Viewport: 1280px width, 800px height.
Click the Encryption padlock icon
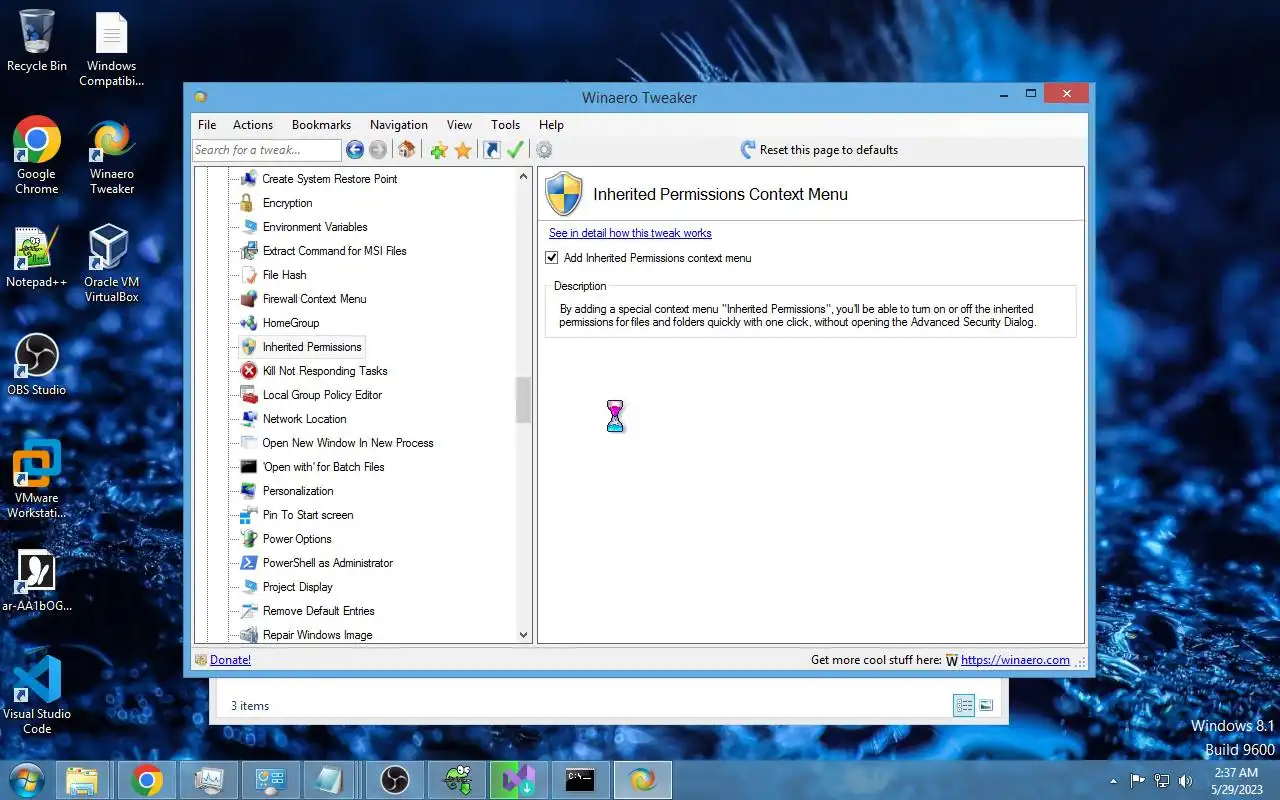247,203
